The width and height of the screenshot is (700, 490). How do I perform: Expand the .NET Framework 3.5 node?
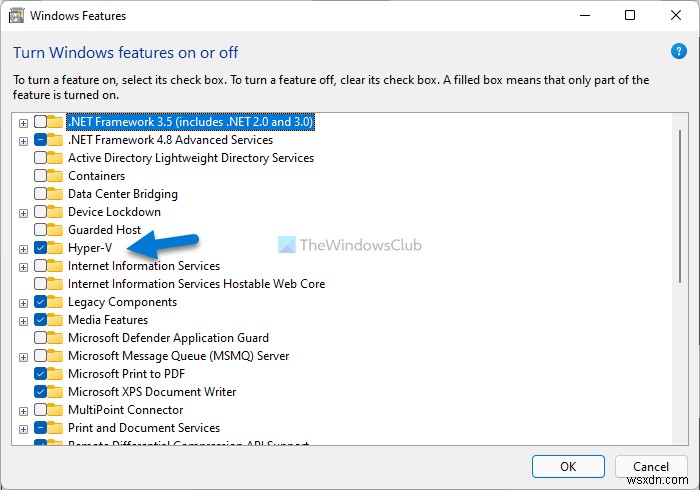click(x=23, y=122)
